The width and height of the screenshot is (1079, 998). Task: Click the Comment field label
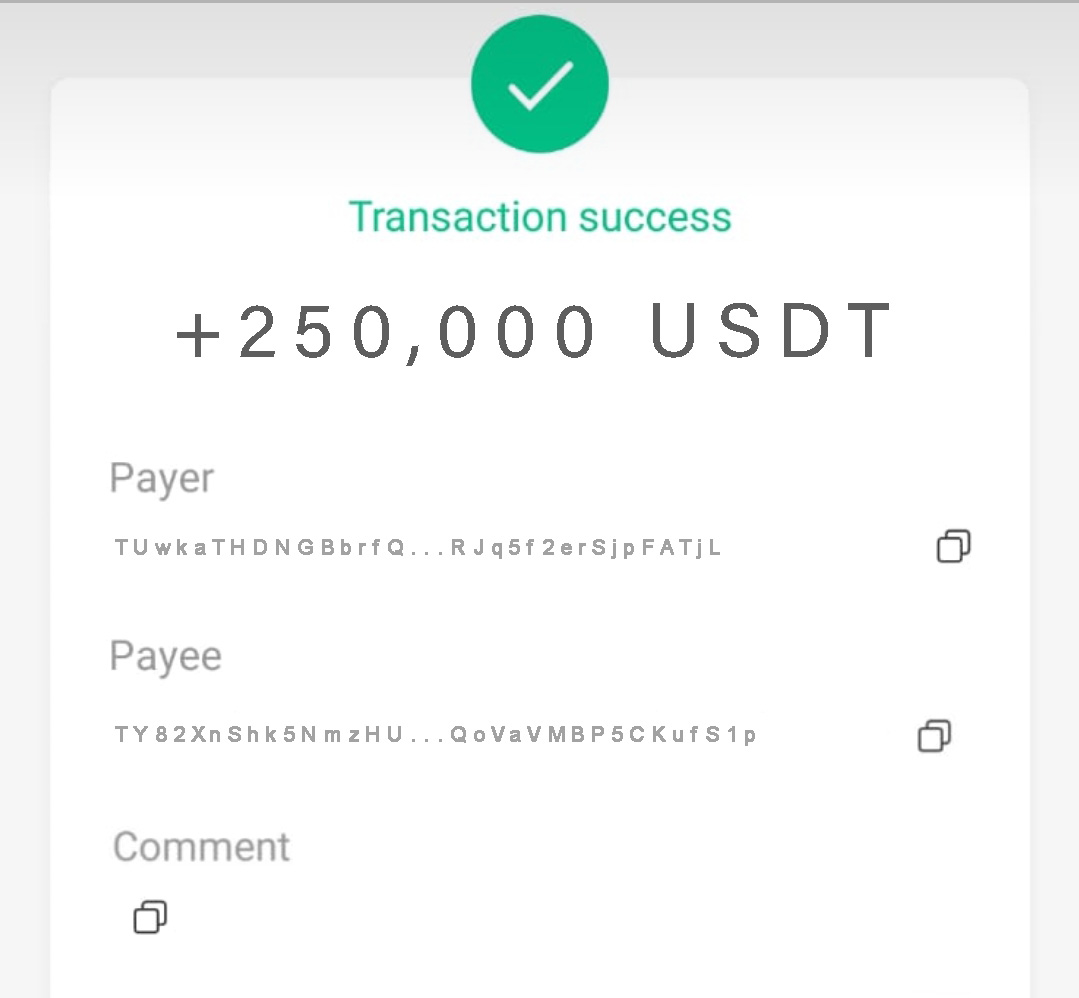point(201,847)
